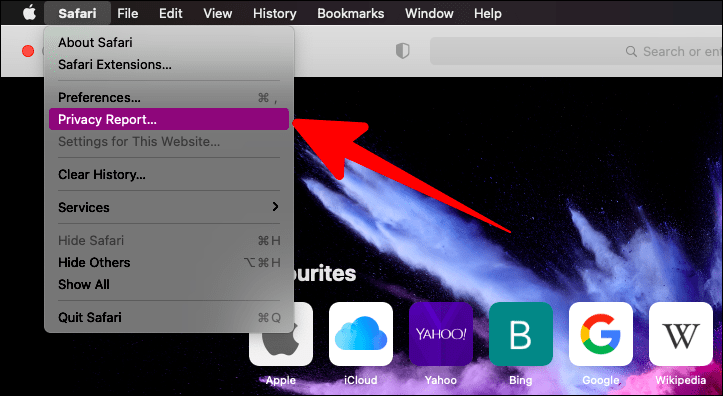Open the Google favourite tile

[601, 334]
